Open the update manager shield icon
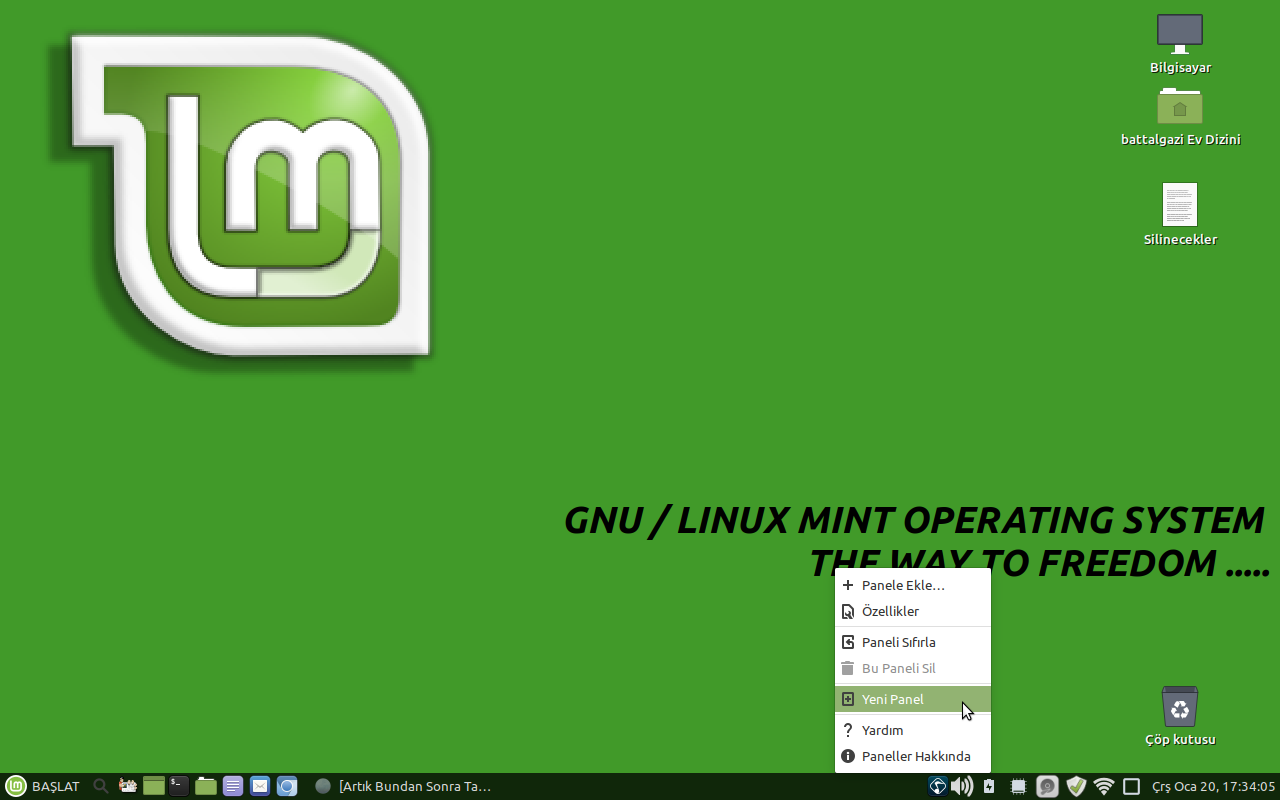Screen dimensions: 1280x800 (x=1076, y=786)
